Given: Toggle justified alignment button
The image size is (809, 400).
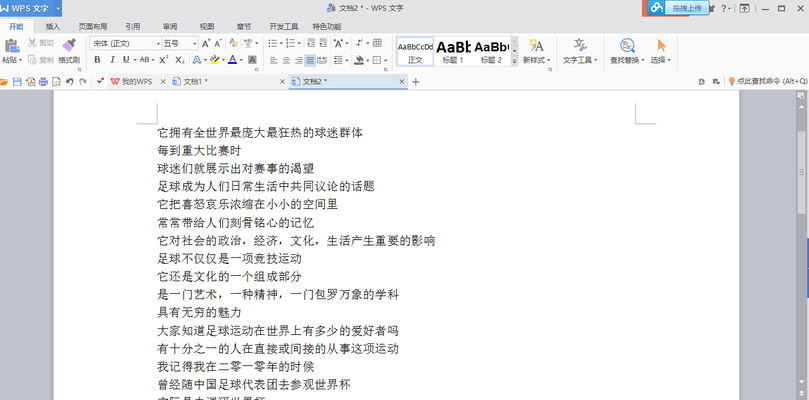Looking at the screenshot, I should tap(310, 60).
